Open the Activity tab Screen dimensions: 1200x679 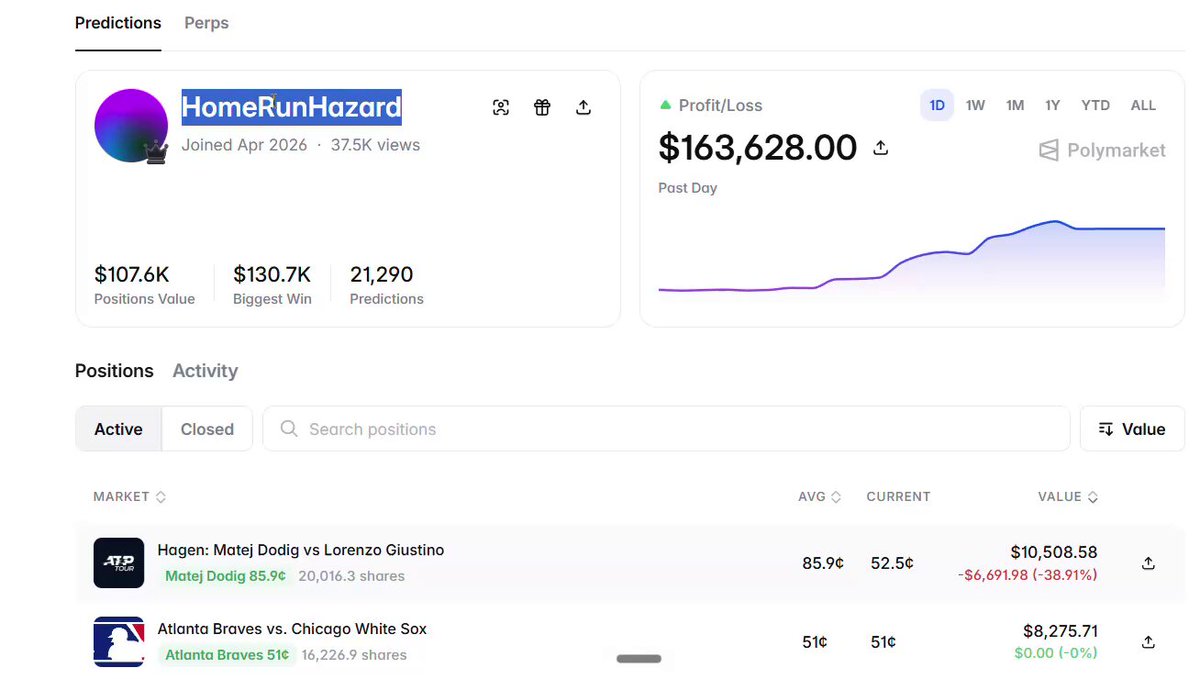click(x=205, y=371)
